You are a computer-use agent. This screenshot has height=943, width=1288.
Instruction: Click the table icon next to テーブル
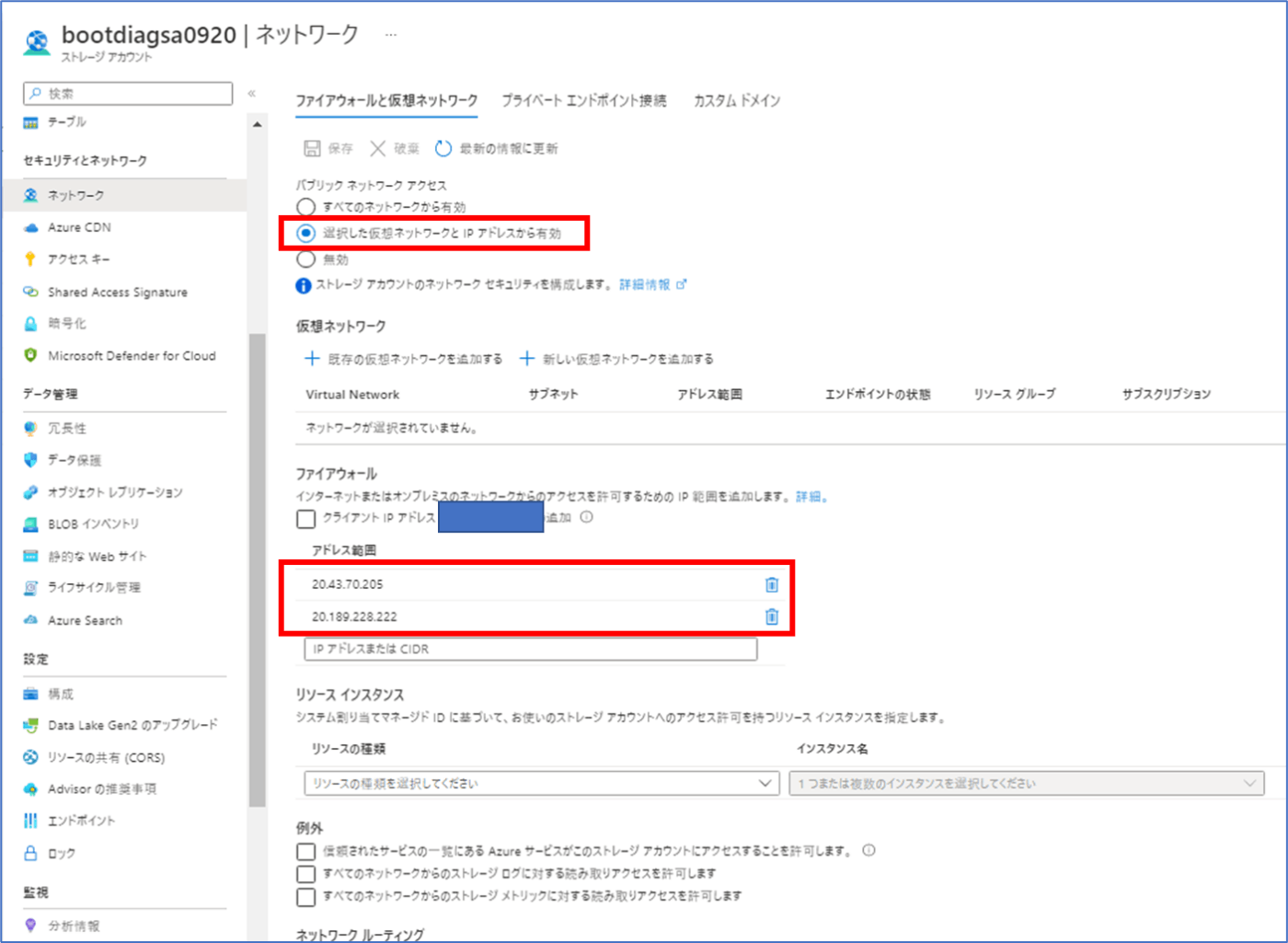(x=31, y=122)
